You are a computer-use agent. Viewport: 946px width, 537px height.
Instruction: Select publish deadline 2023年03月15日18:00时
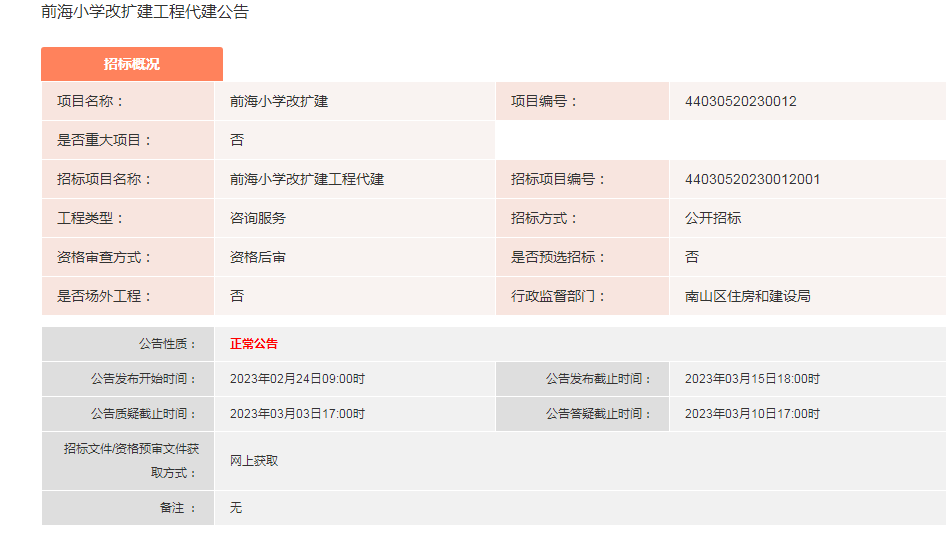(752, 379)
